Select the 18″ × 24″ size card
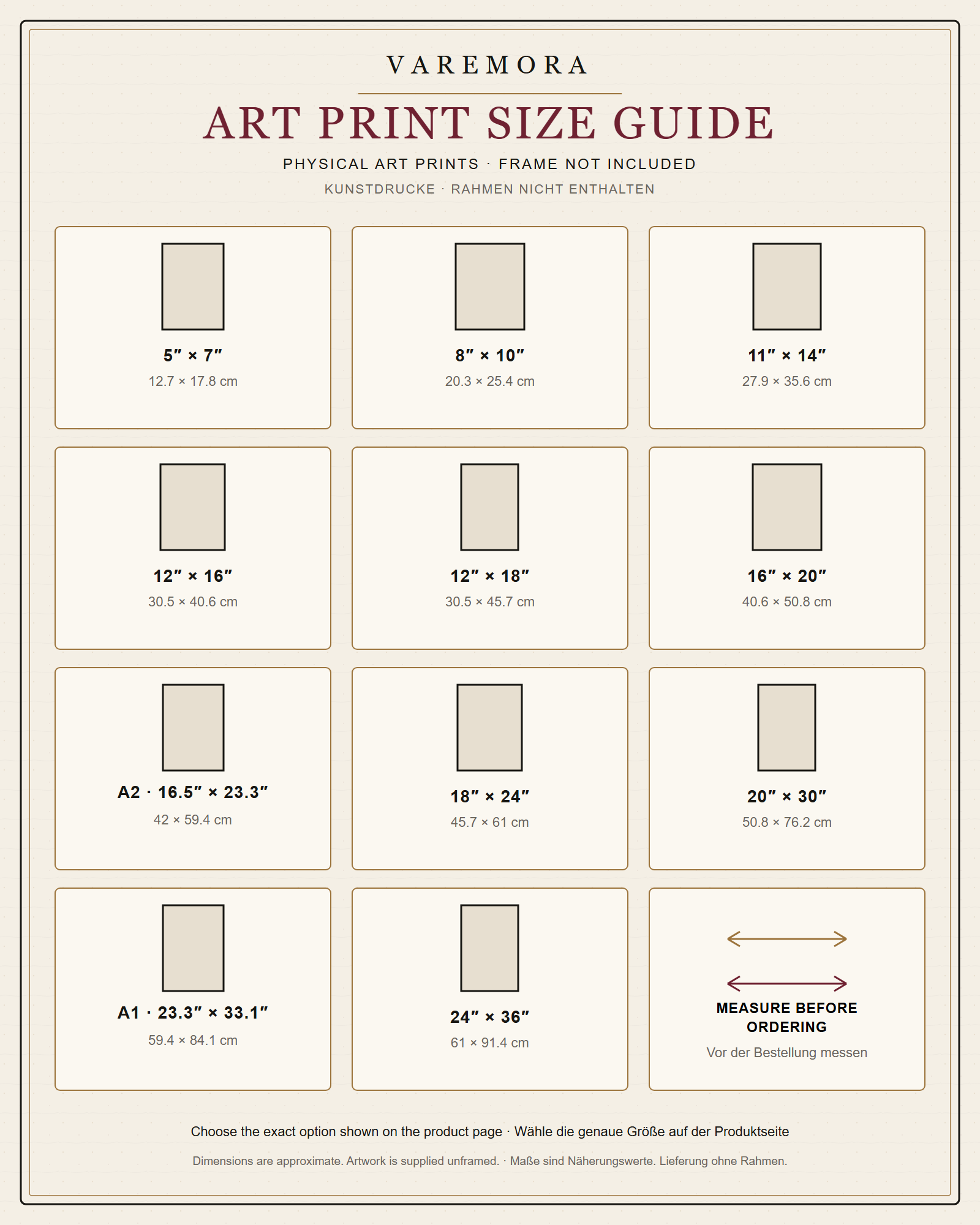980x1225 pixels. [490, 769]
